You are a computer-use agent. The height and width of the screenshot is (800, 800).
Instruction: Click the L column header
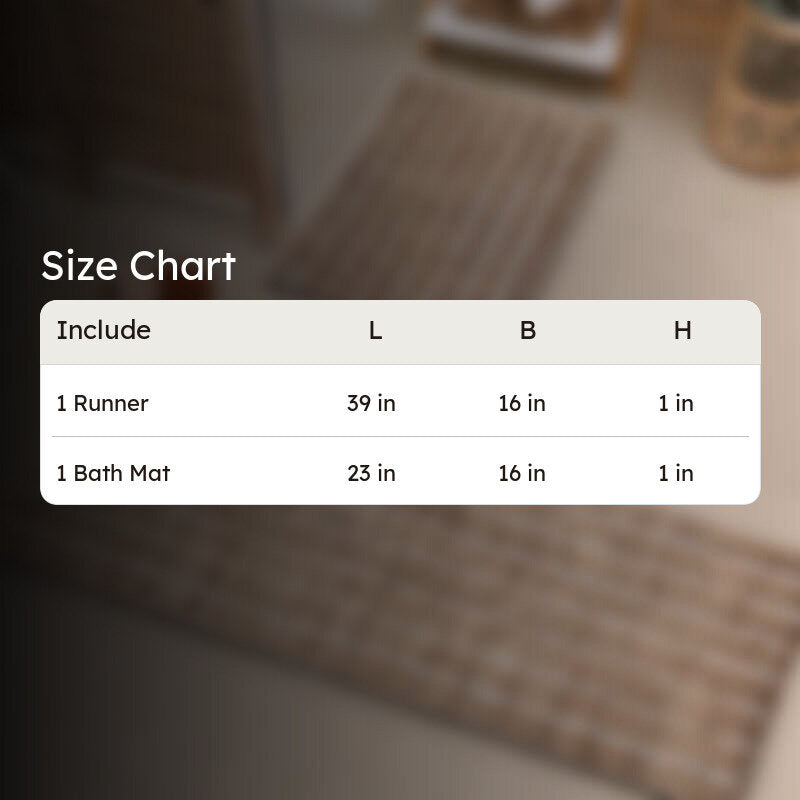[x=375, y=331]
